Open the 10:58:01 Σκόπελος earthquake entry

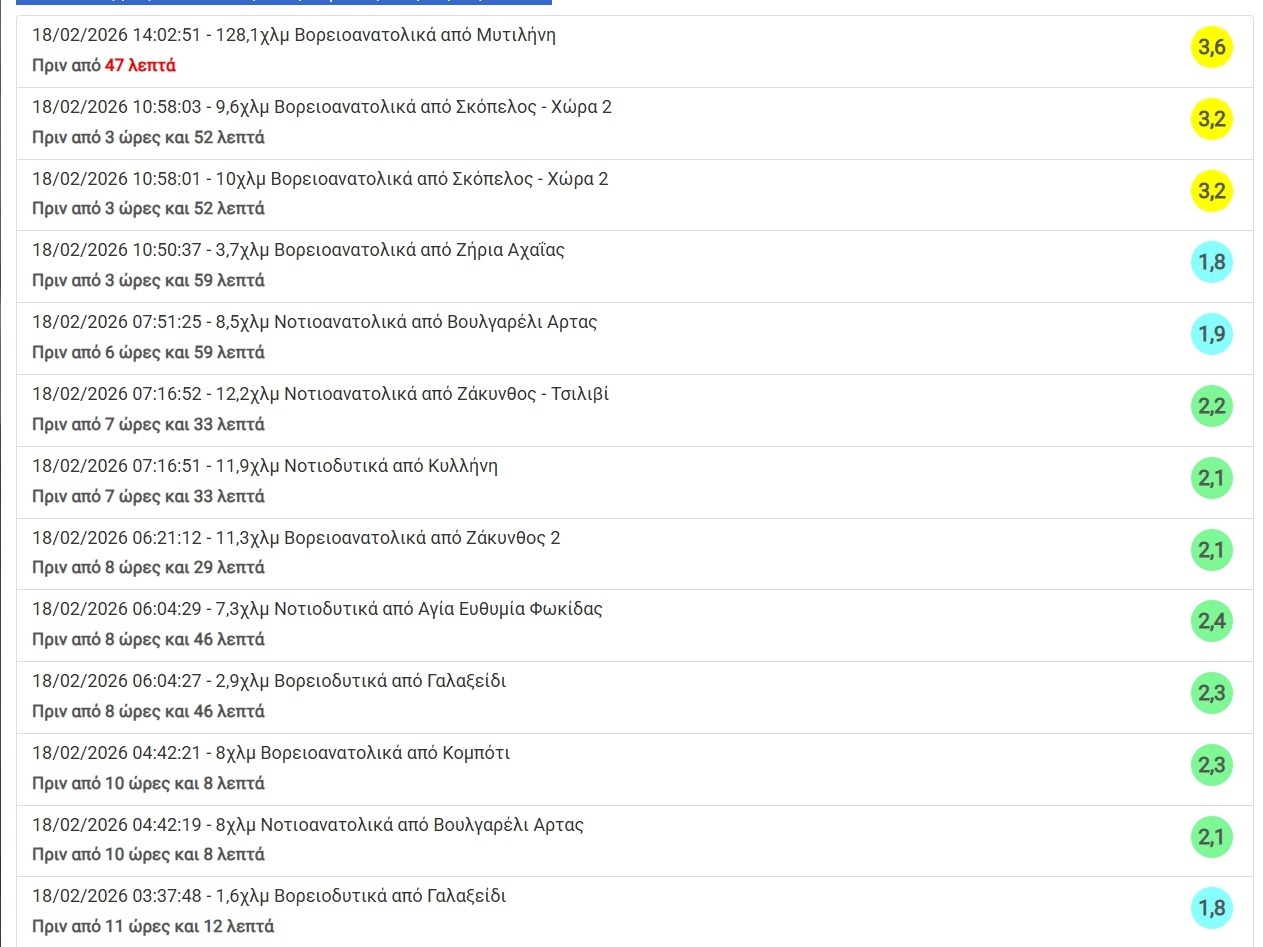320,180
